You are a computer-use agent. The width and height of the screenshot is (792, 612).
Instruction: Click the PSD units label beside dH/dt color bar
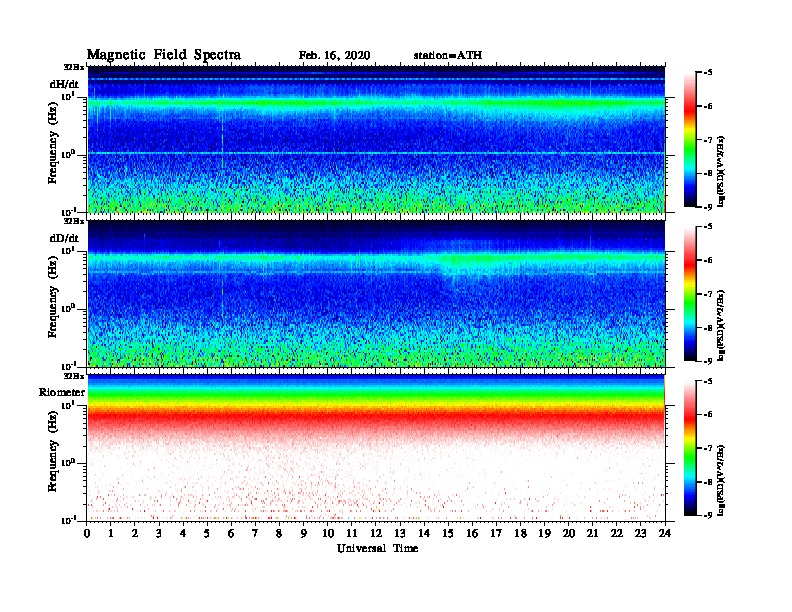point(721,171)
